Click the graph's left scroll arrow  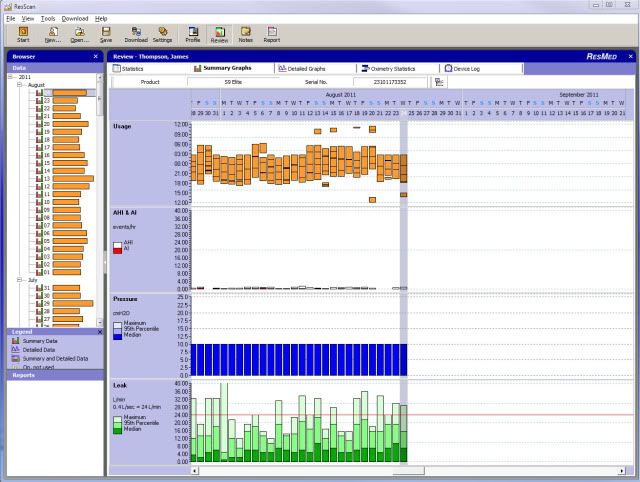(195, 471)
